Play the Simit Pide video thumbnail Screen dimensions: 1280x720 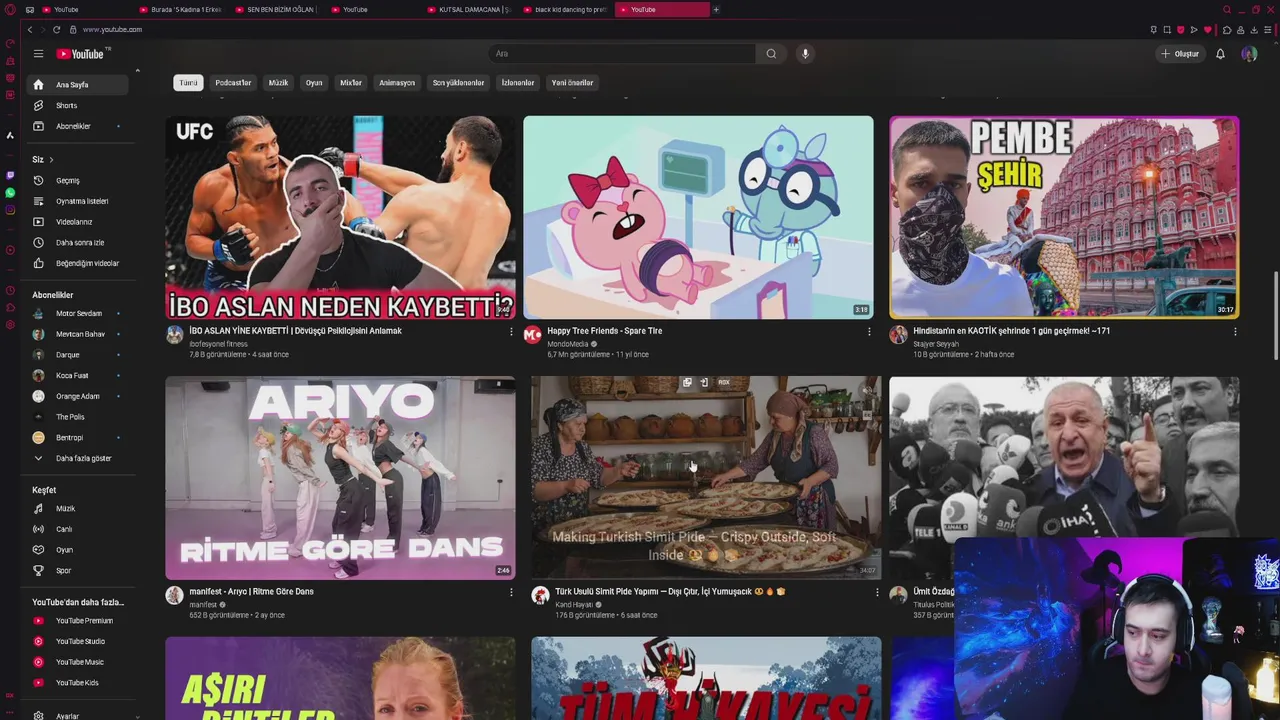(x=706, y=478)
